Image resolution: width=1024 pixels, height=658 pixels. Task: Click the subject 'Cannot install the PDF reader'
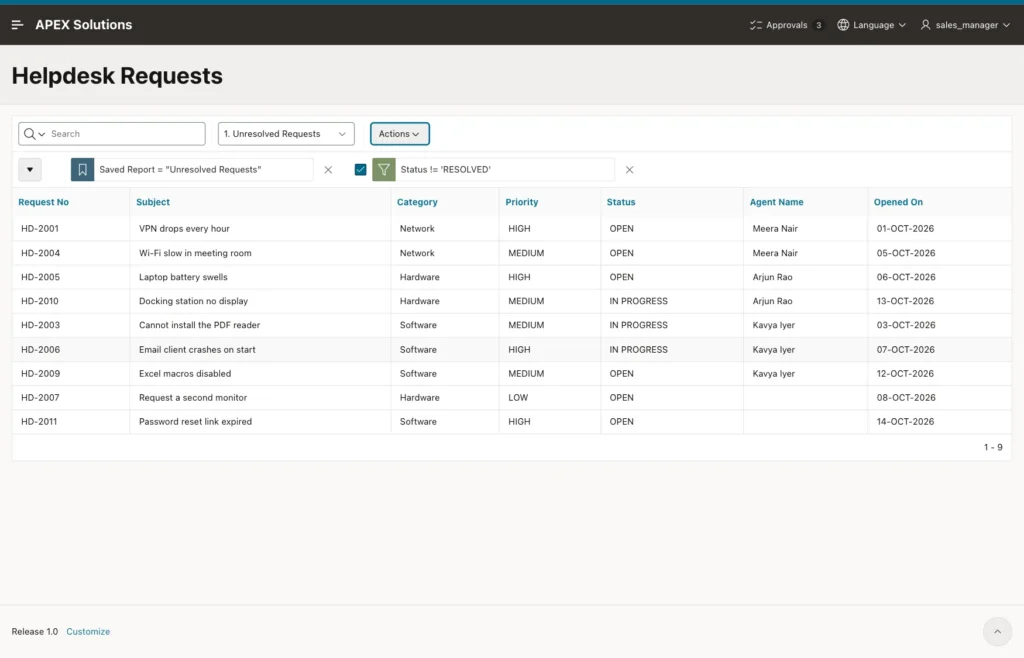[x=199, y=325]
